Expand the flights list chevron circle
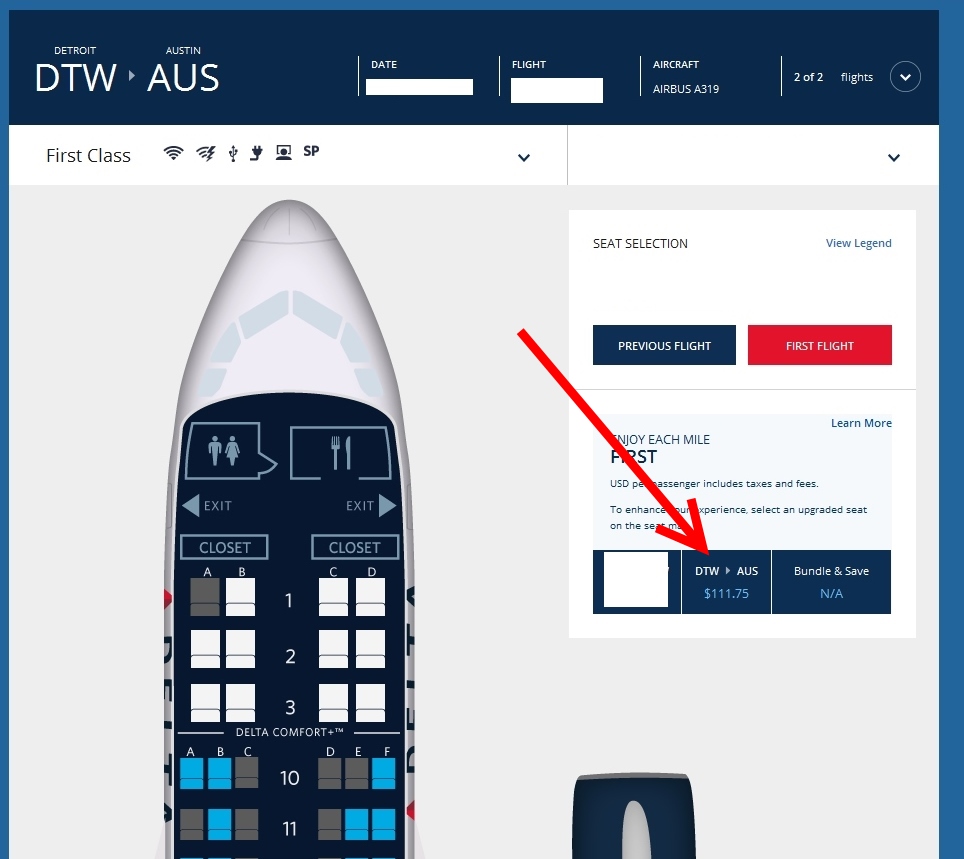 pyautogui.click(x=905, y=77)
